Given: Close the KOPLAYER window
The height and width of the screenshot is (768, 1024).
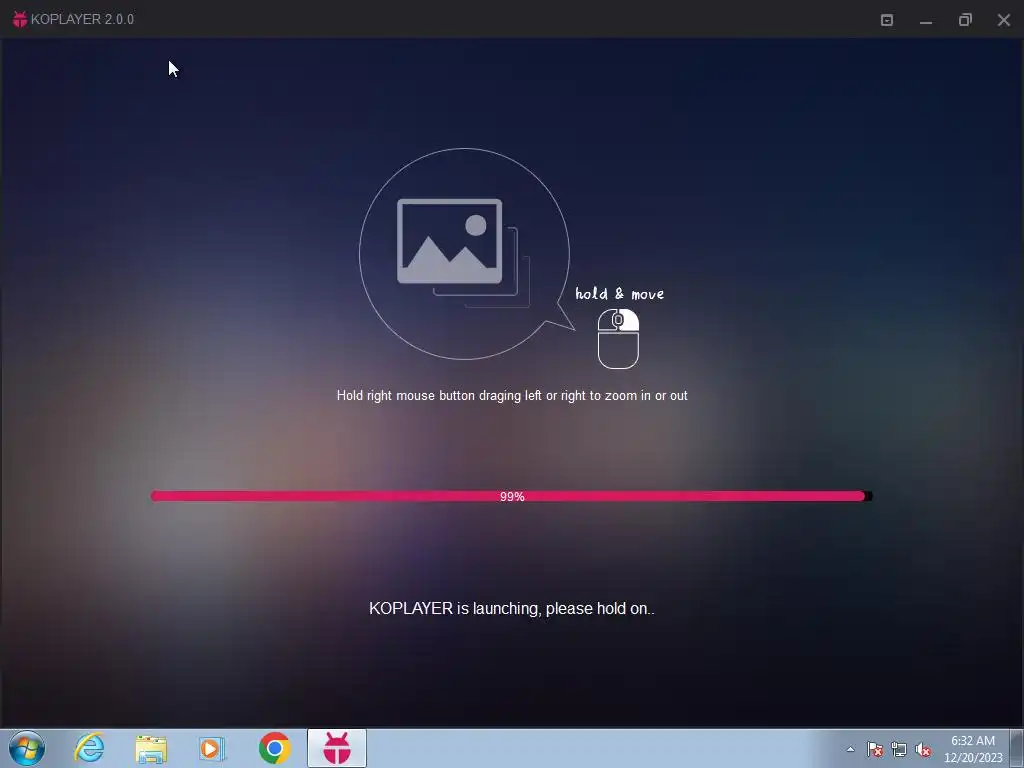Looking at the screenshot, I should [1004, 20].
